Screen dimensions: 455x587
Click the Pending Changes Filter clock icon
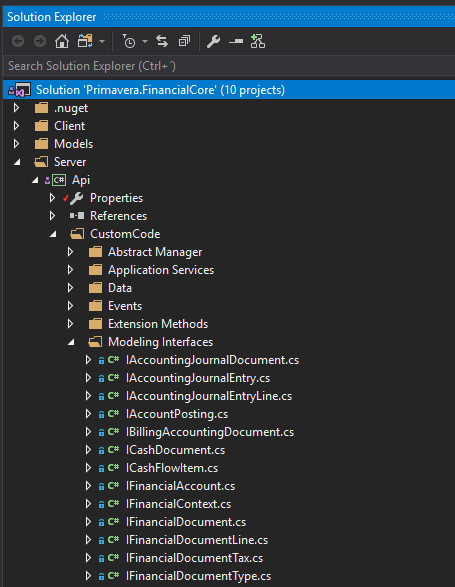click(129, 42)
